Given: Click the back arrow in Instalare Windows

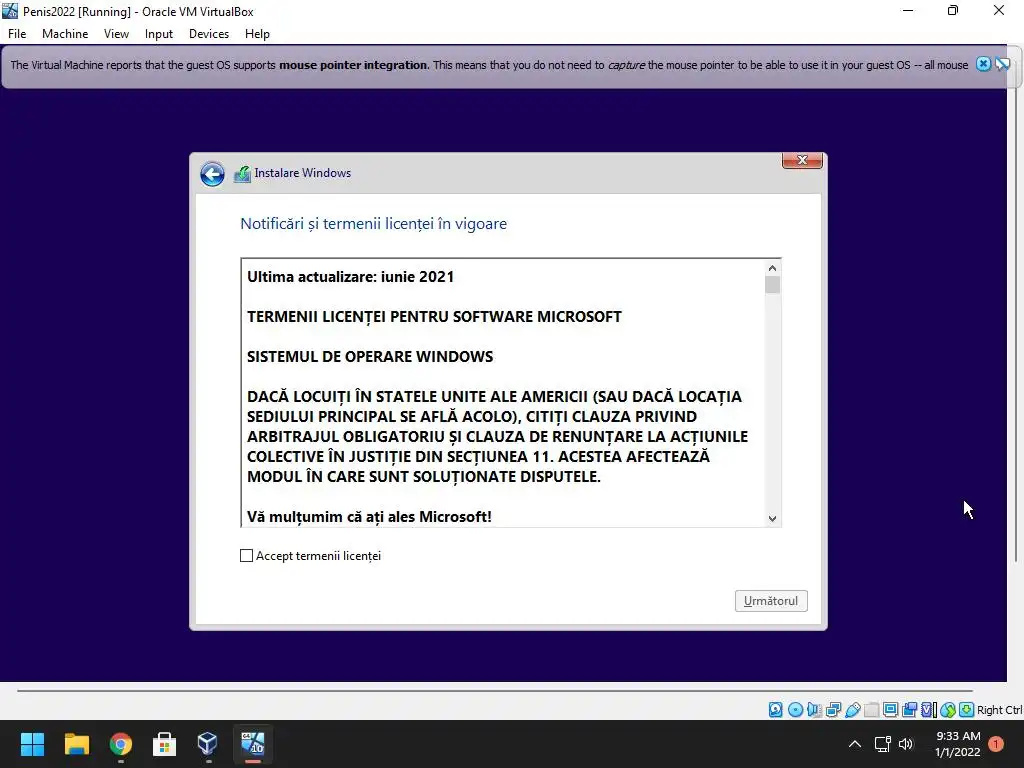Looking at the screenshot, I should point(212,174).
